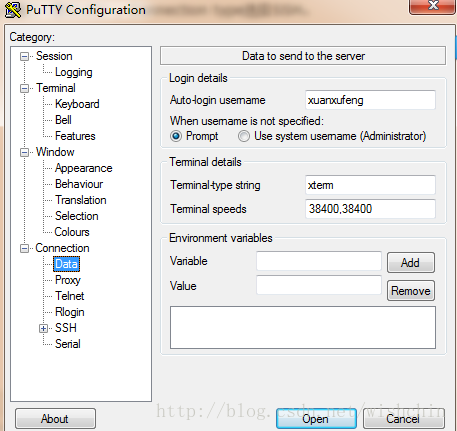This screenshot has width=457, height=431.
Task: Click the Remove environment variable button
Action: (411, 291)
